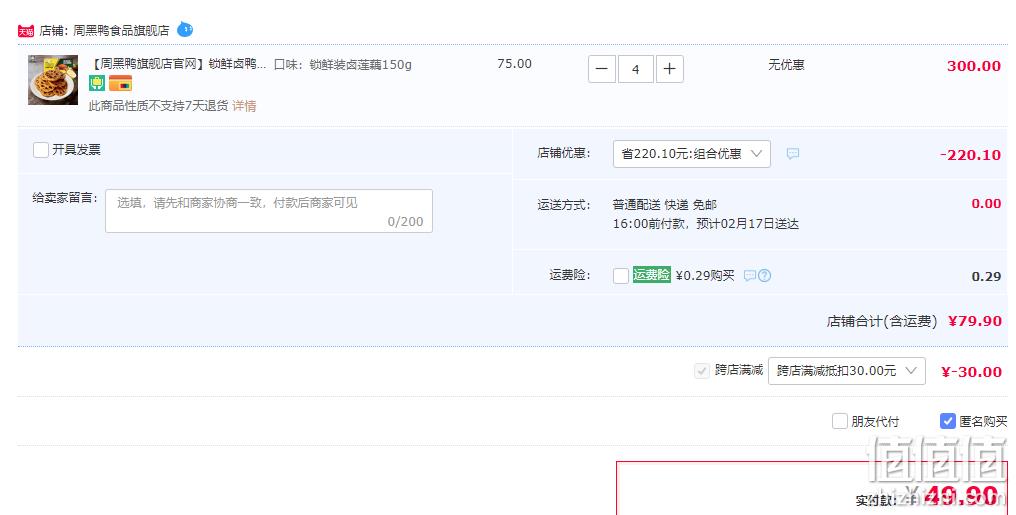Focus the quantity field showing 4

tap(635, 69)
